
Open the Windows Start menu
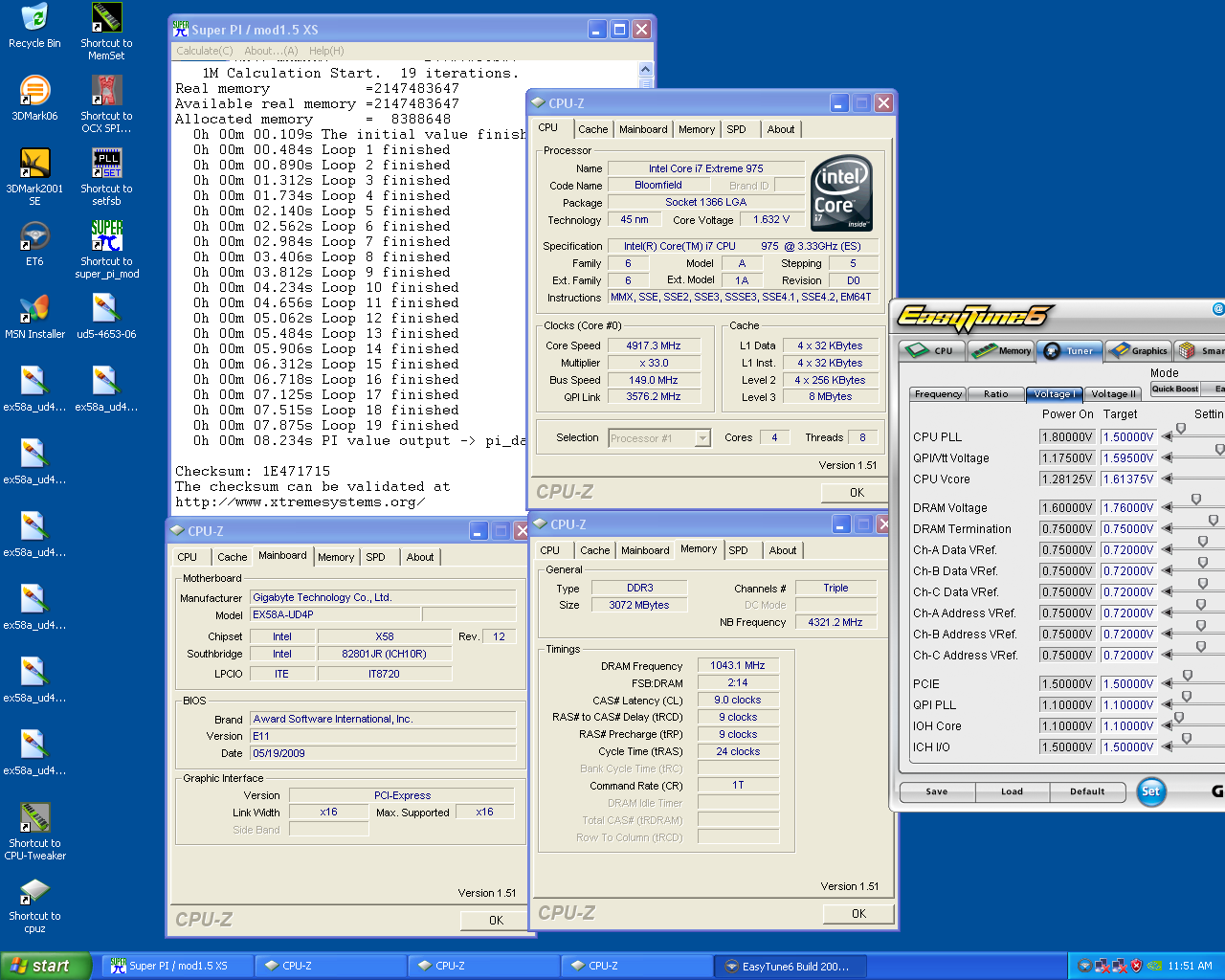point(46,966)
